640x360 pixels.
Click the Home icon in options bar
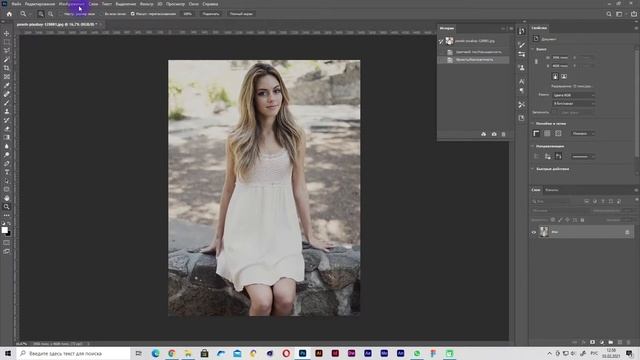pos(9,13)
